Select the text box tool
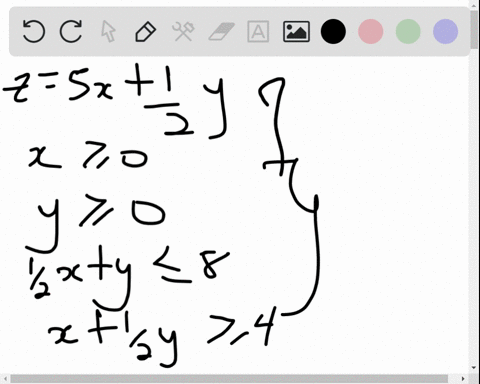Screen dimensions: 480x384 coord(258,31)
